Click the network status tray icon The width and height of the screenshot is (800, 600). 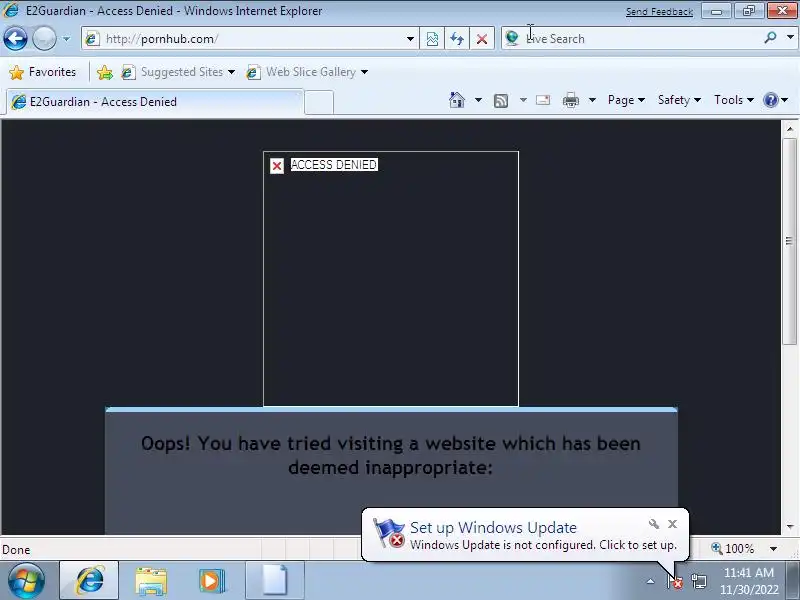tap(699, 581)
